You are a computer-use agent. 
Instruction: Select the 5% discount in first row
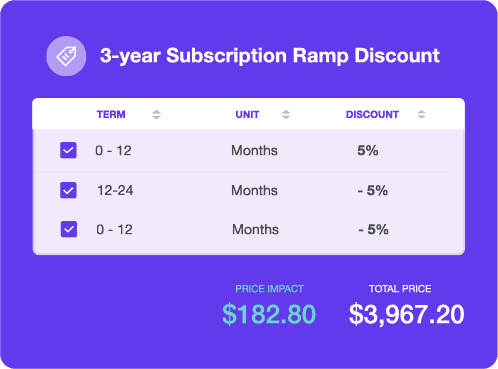click(368, 150)
